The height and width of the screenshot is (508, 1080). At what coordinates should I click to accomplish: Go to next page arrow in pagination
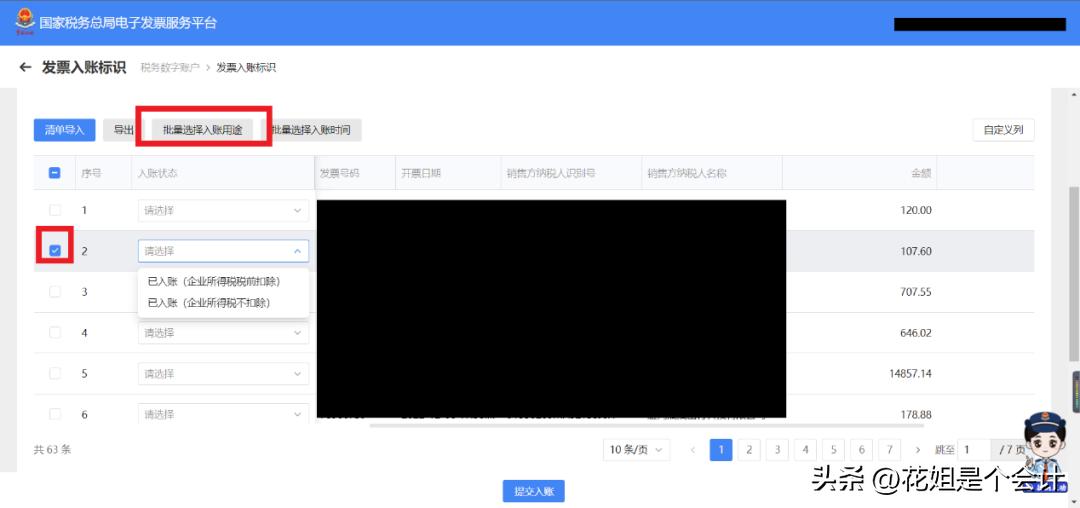[x=917, y=450]
